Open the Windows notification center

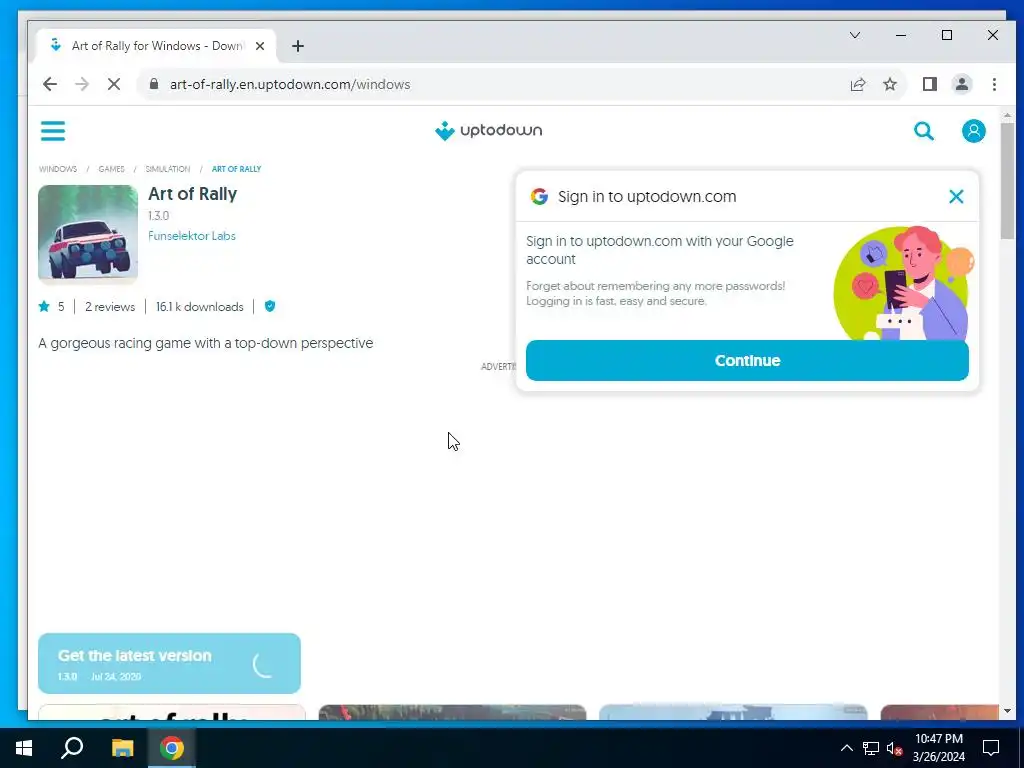[991, 748]
